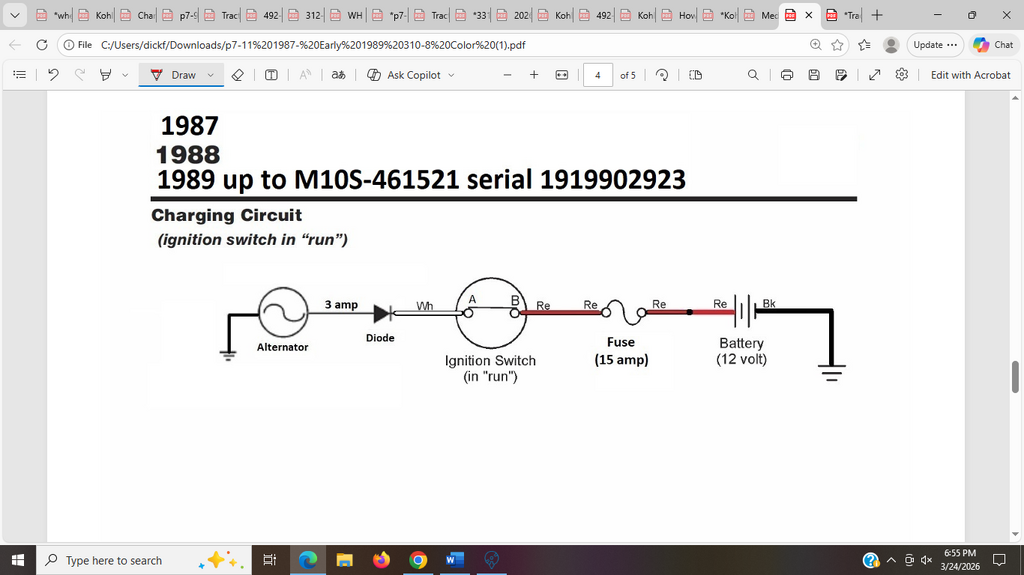Image resolution: width=1024 pixels, height=575 pixels.
Task: Click the muted volume tray icon
Action: (x=926, y=560)
